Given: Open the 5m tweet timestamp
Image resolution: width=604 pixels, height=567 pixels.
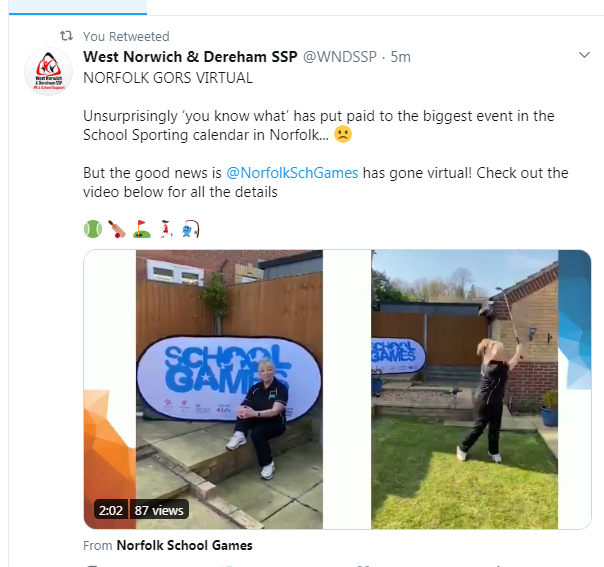Looking at the screenshot, I should point(401,57).
